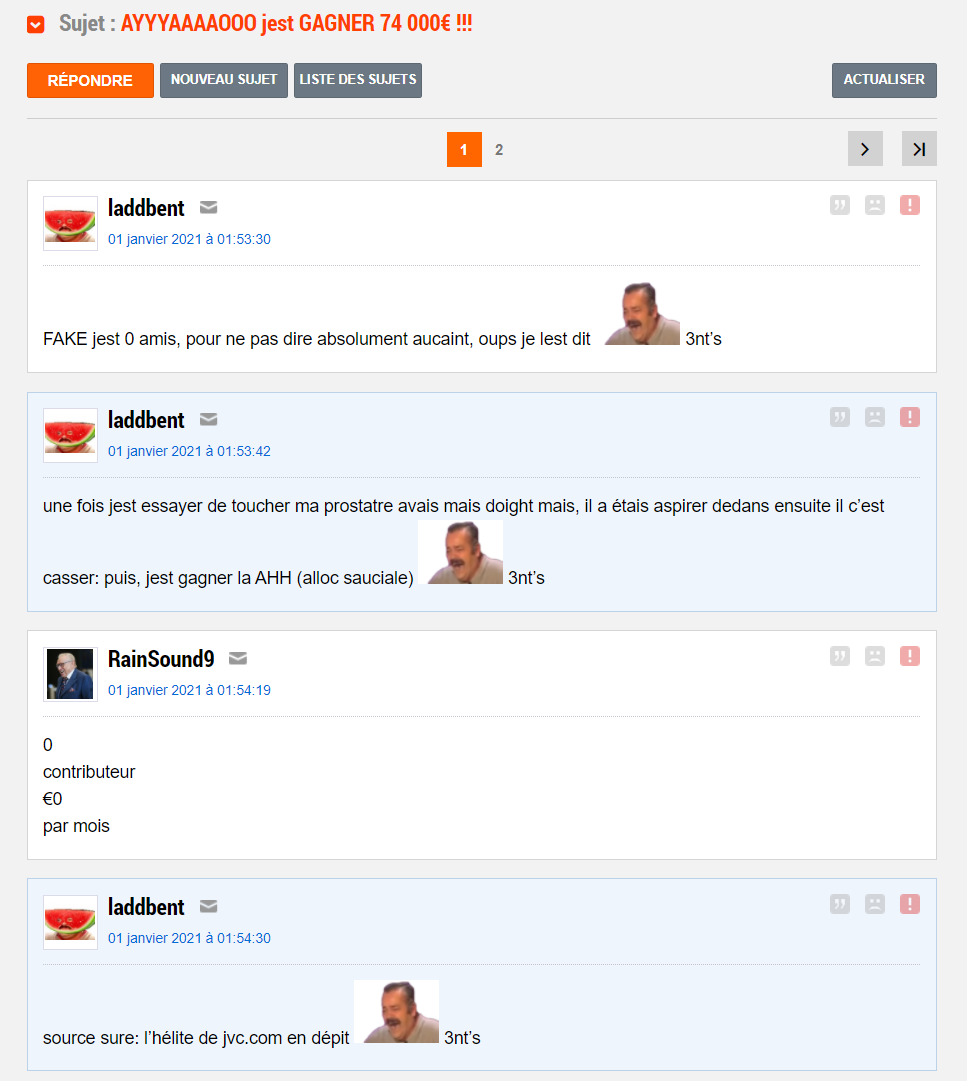Screen dimensions: 967x1081
Task: Click quote icon on first laddbent post
Action: click(x=839, y=205)
